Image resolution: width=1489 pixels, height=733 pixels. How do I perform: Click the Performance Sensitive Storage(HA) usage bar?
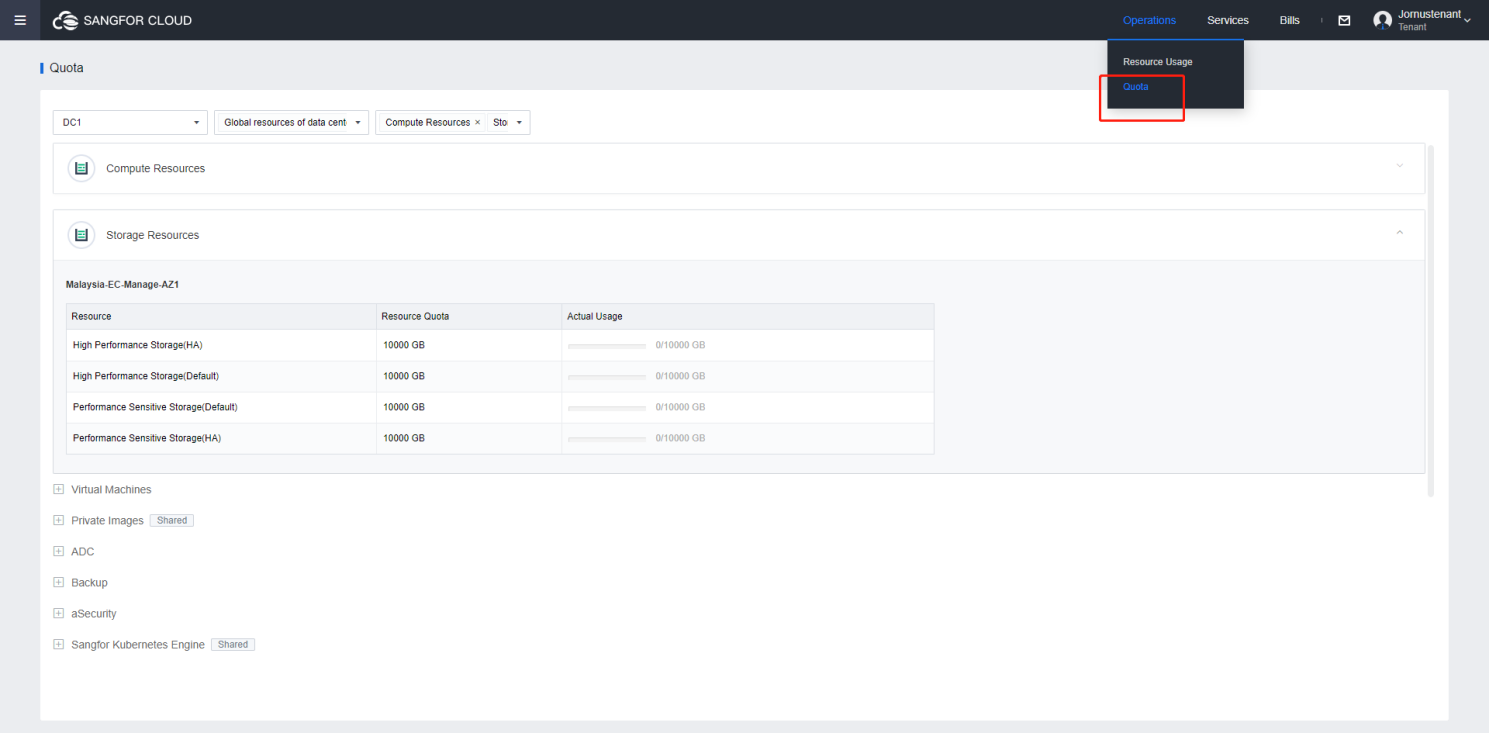coord(607,438)
